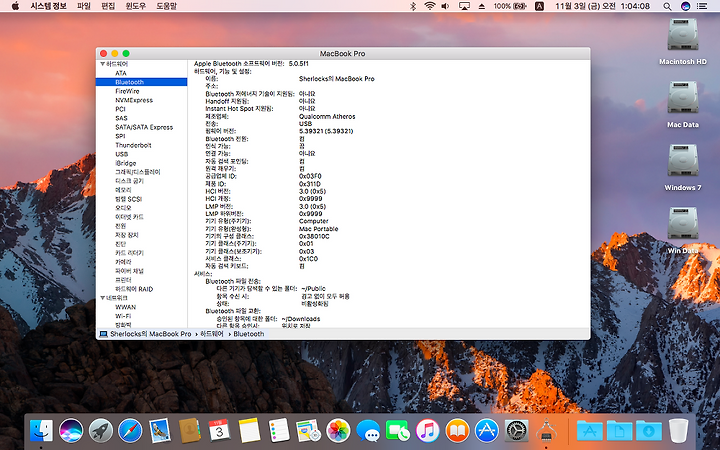Screen dimensions: 720x450
Task: Open FaceTime green icon in Dock
Action: (398, 431)
